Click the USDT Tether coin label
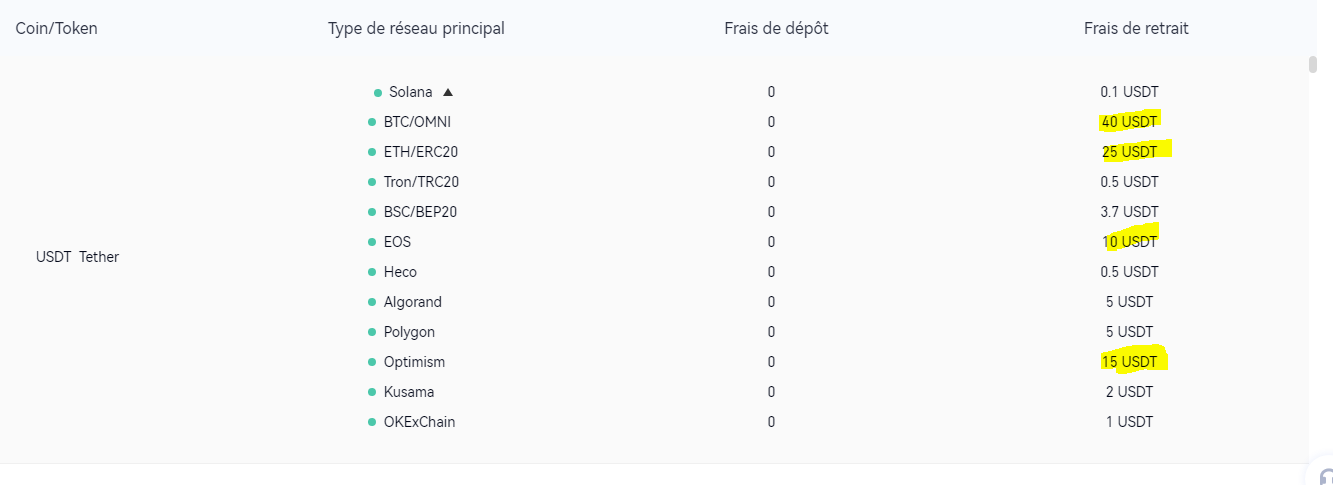The image size is (1333, 485). point(77,257)
